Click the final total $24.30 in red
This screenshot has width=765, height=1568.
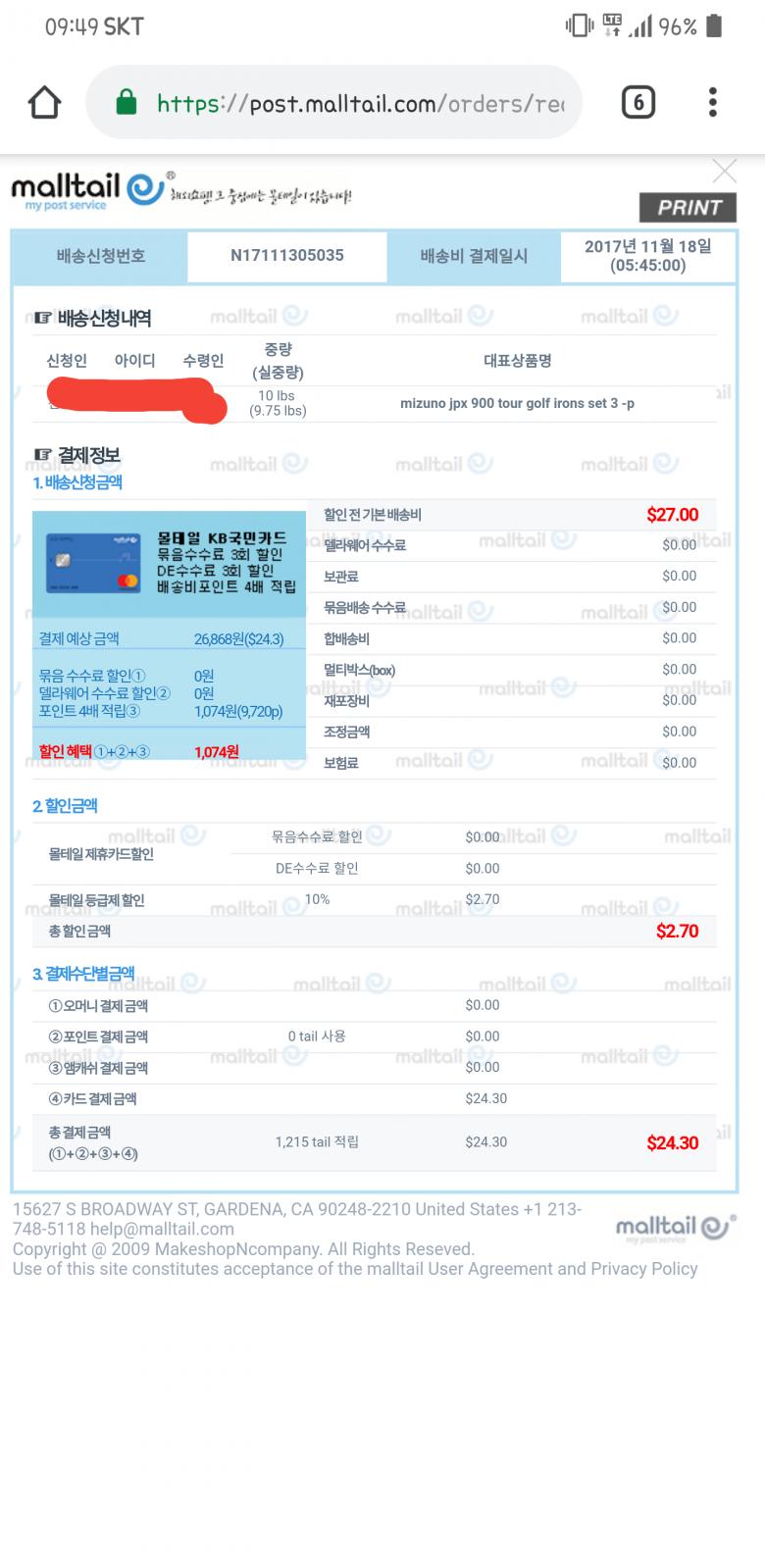pos(673,1142)
